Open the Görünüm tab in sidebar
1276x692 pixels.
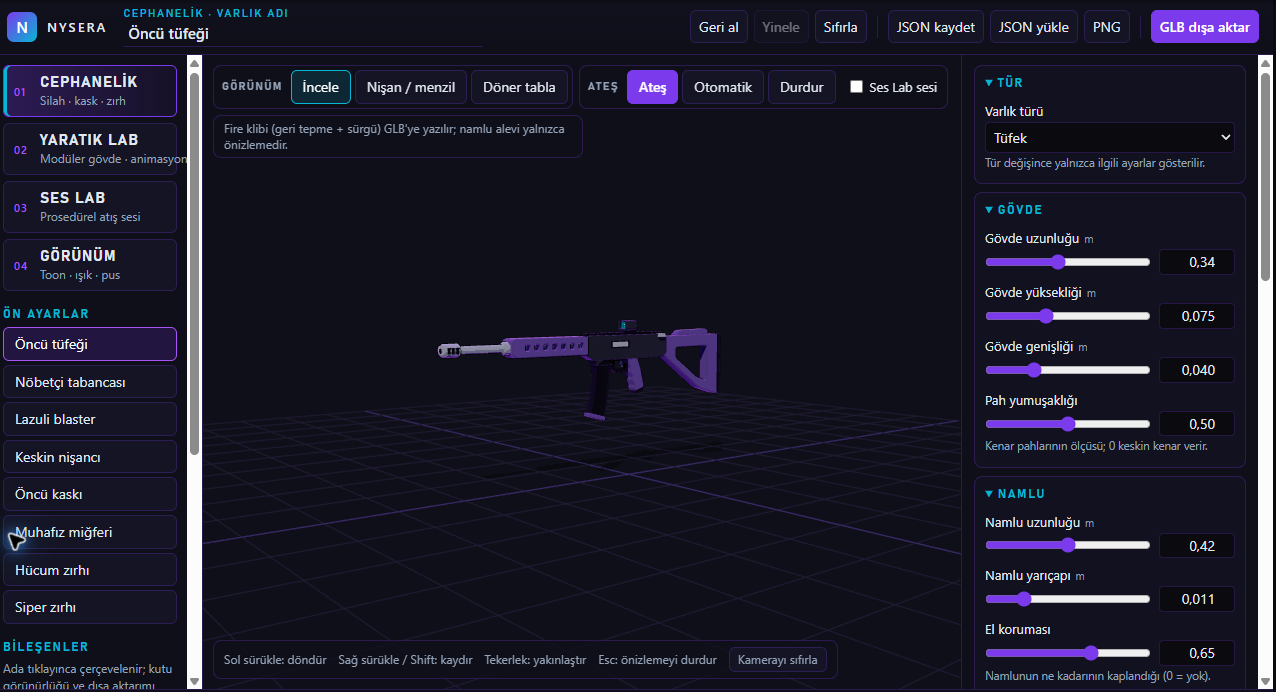click(x=90, y=265)
